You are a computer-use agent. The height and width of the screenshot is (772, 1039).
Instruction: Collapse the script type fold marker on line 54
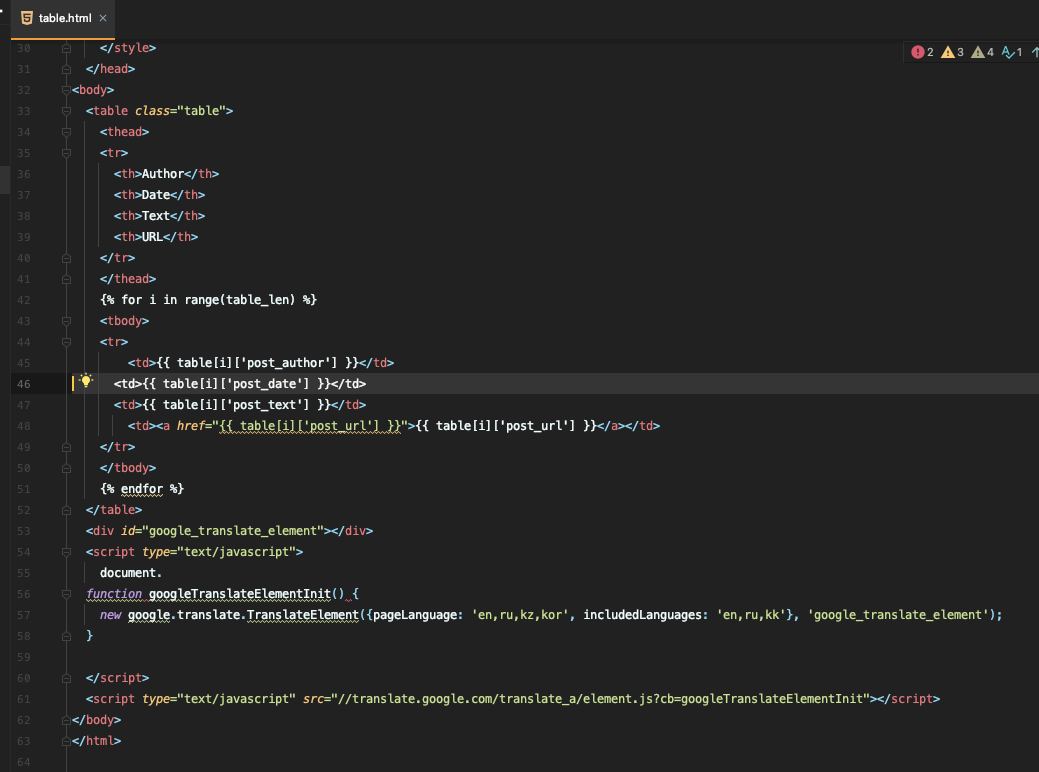pos(66,552)
